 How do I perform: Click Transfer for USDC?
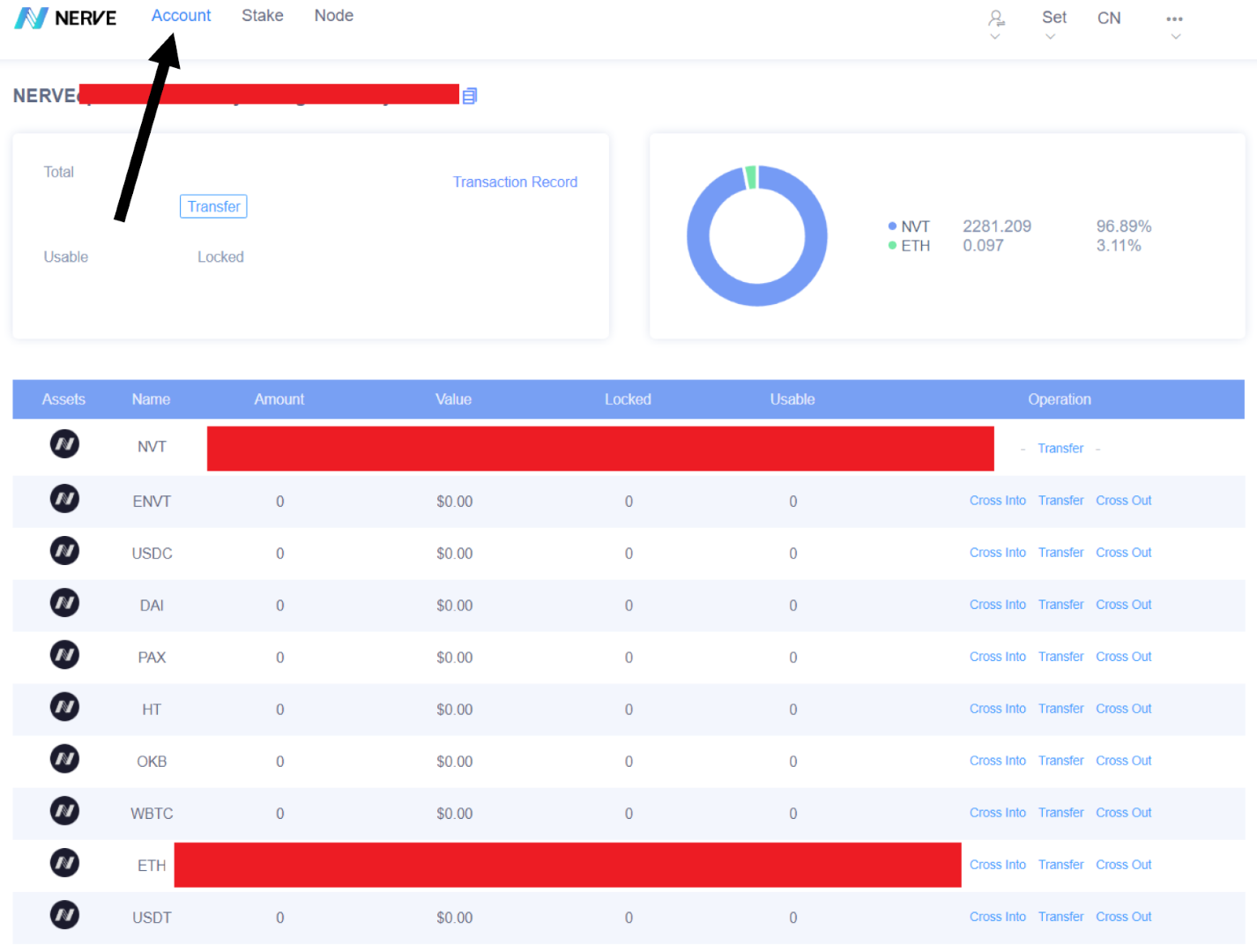(x=1060, y=553)
